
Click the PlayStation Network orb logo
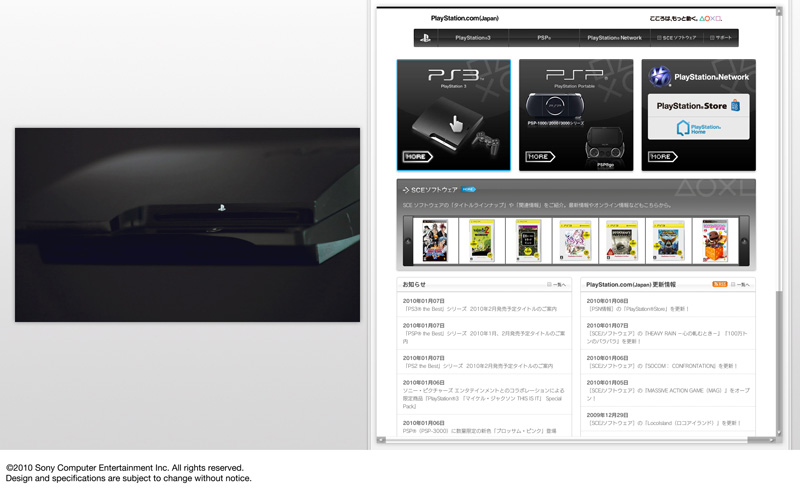(660, 76)
